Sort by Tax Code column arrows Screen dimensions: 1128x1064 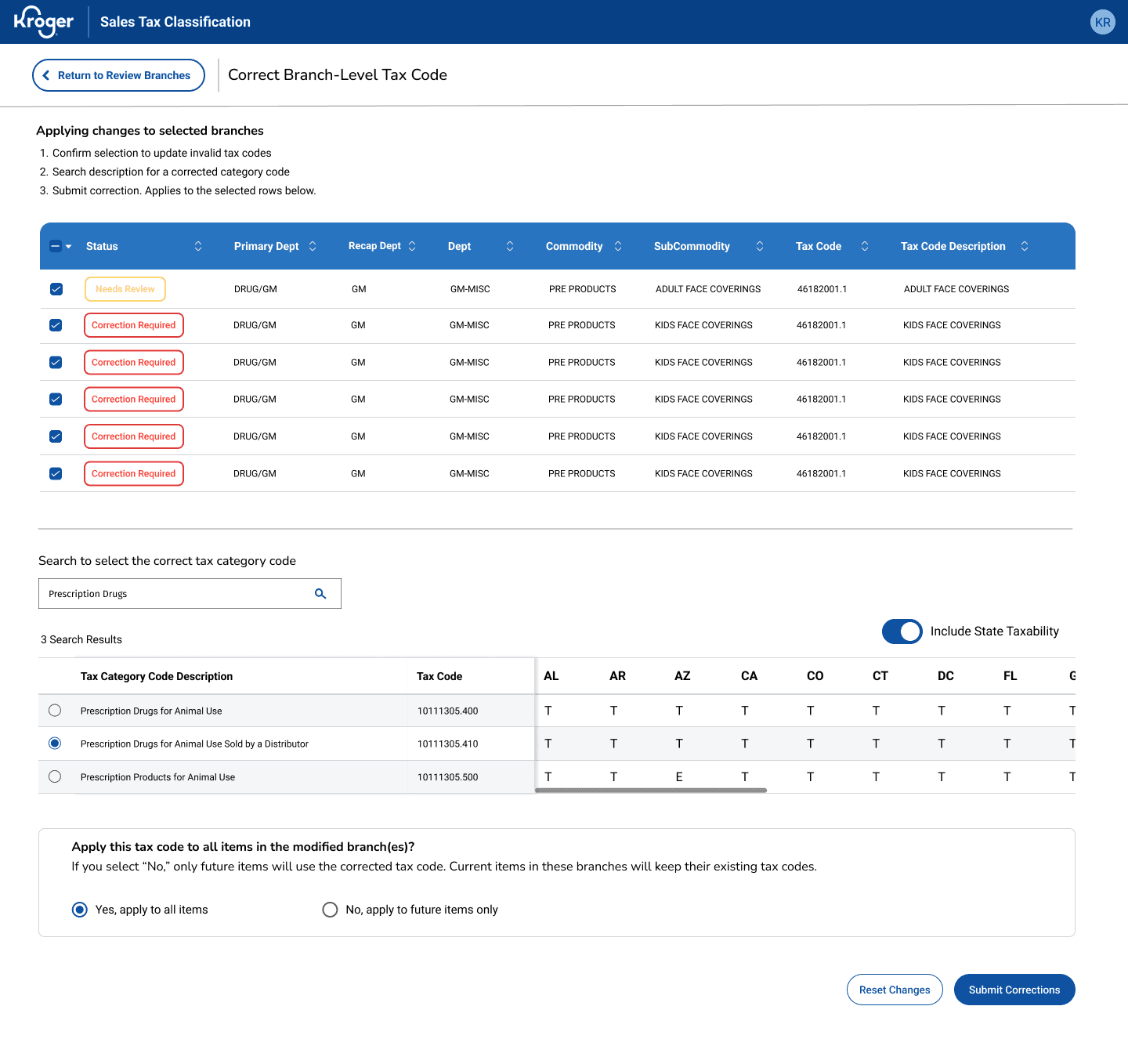(865, 246)
